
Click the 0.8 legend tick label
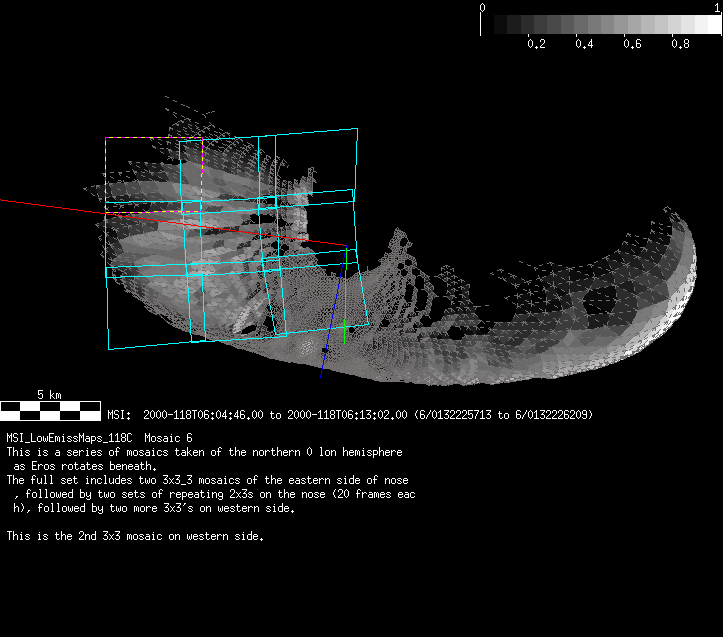coord(680,44)
